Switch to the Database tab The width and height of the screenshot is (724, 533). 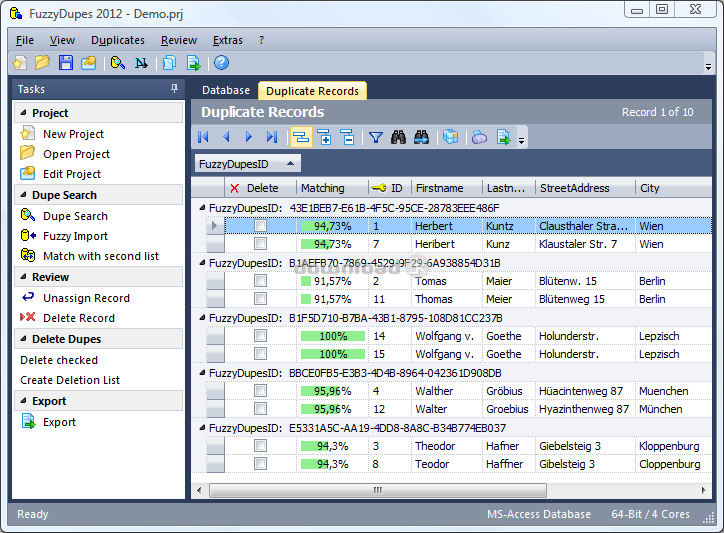(226, 90)
